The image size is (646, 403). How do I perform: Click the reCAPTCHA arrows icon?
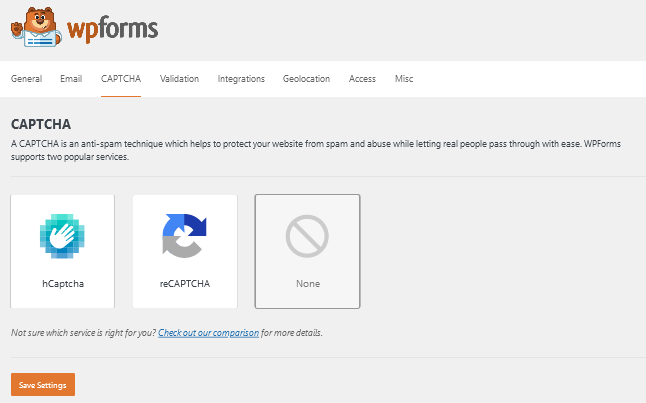(x=184, y=236)
